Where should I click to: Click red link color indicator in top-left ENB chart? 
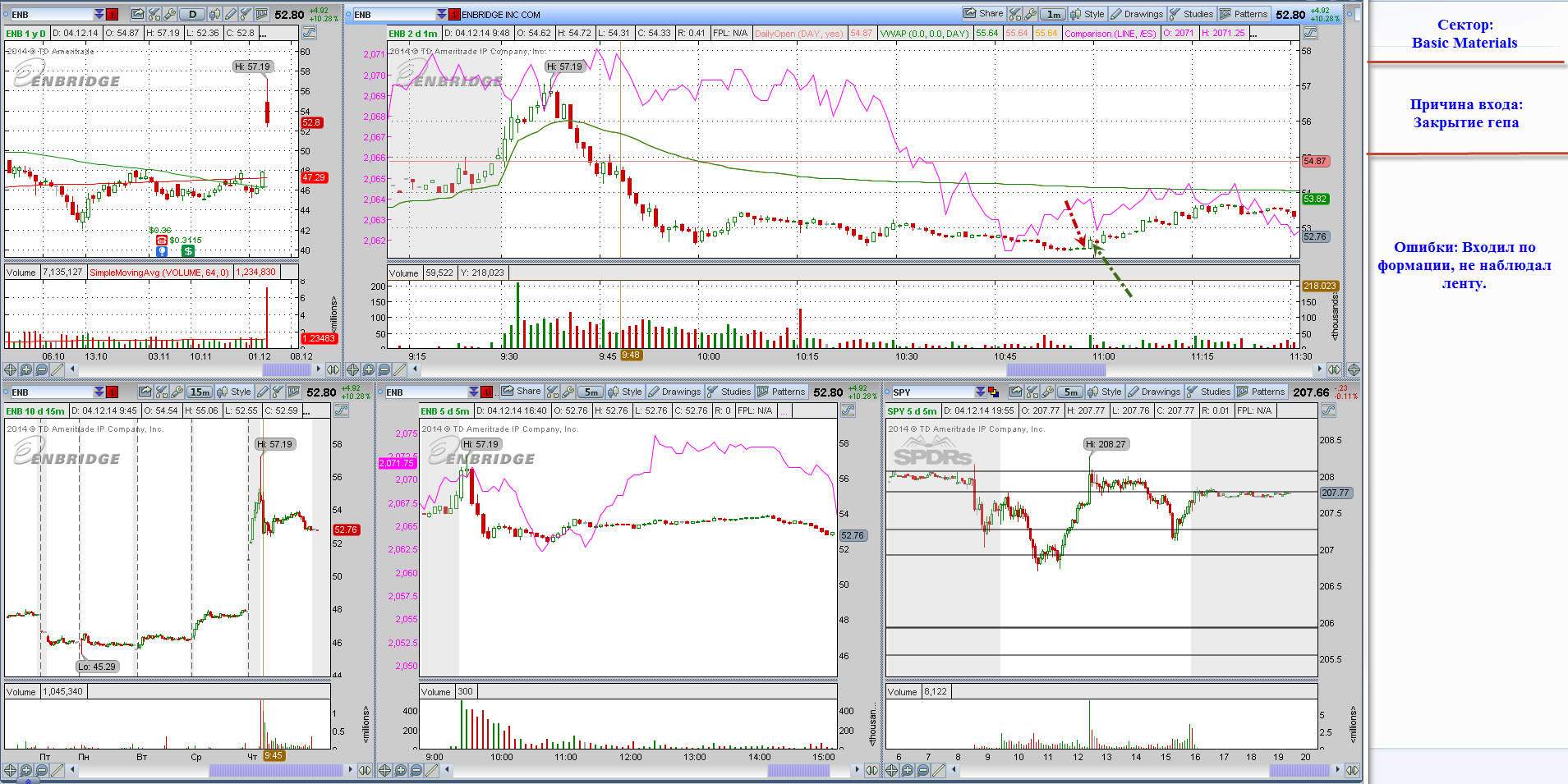coord(113,14)
